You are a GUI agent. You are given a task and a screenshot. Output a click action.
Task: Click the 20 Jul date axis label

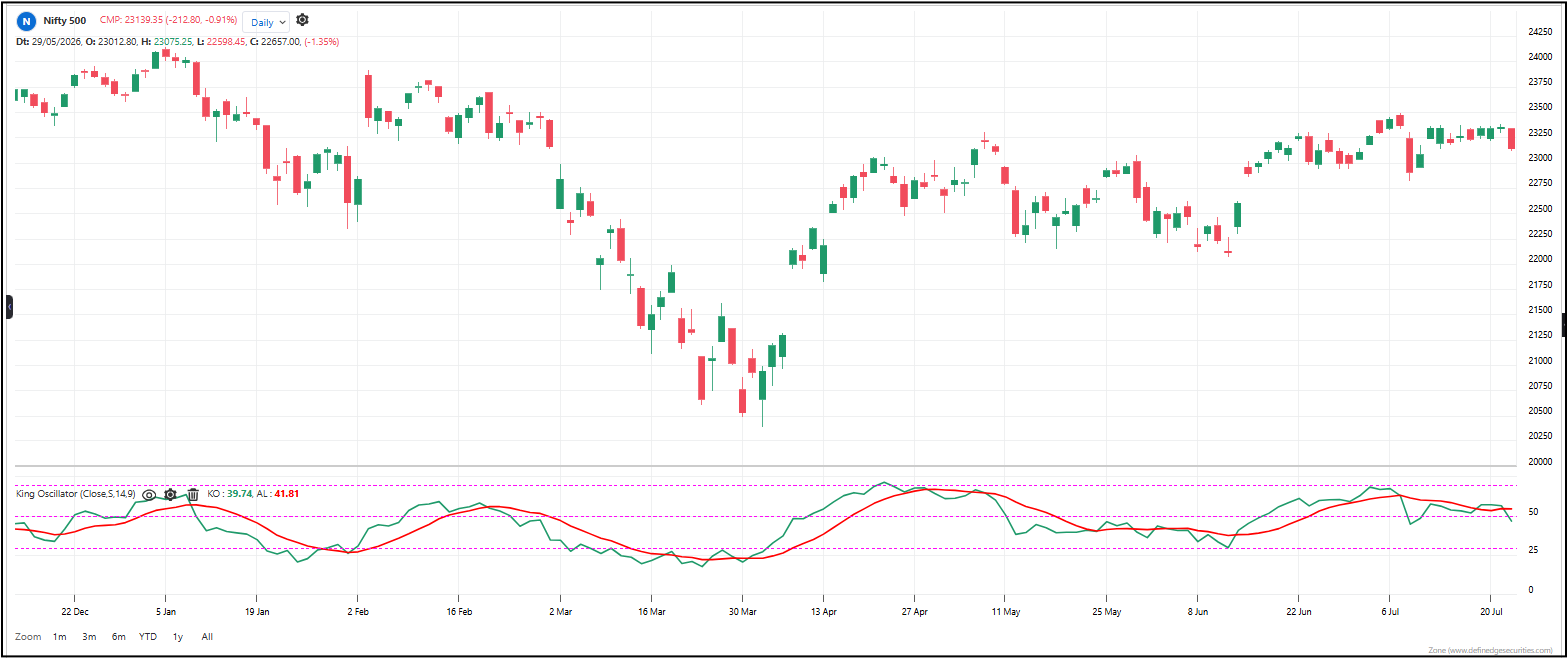point(1491,610)
